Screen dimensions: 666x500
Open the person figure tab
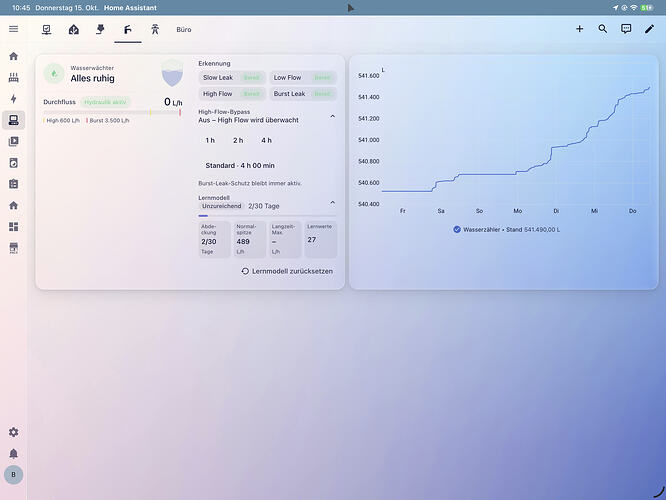tap(155, 29)
